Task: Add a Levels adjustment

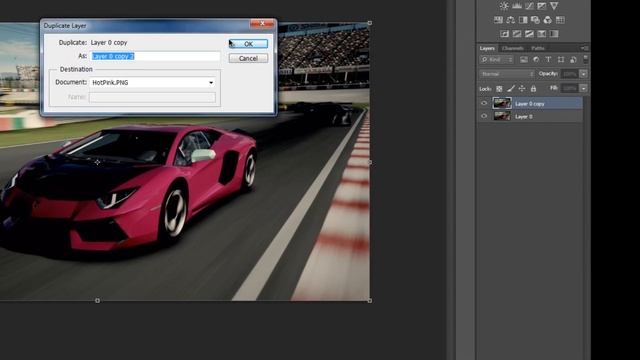Action: click(x=517, y=6)
